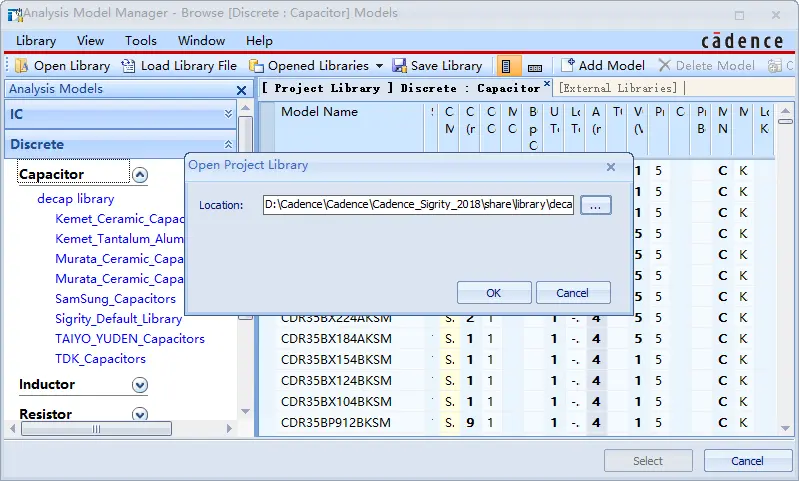Screen dimensions: 799x481
Task: Select model row CDR35BX154BKSM
Action: click(336, 360)
